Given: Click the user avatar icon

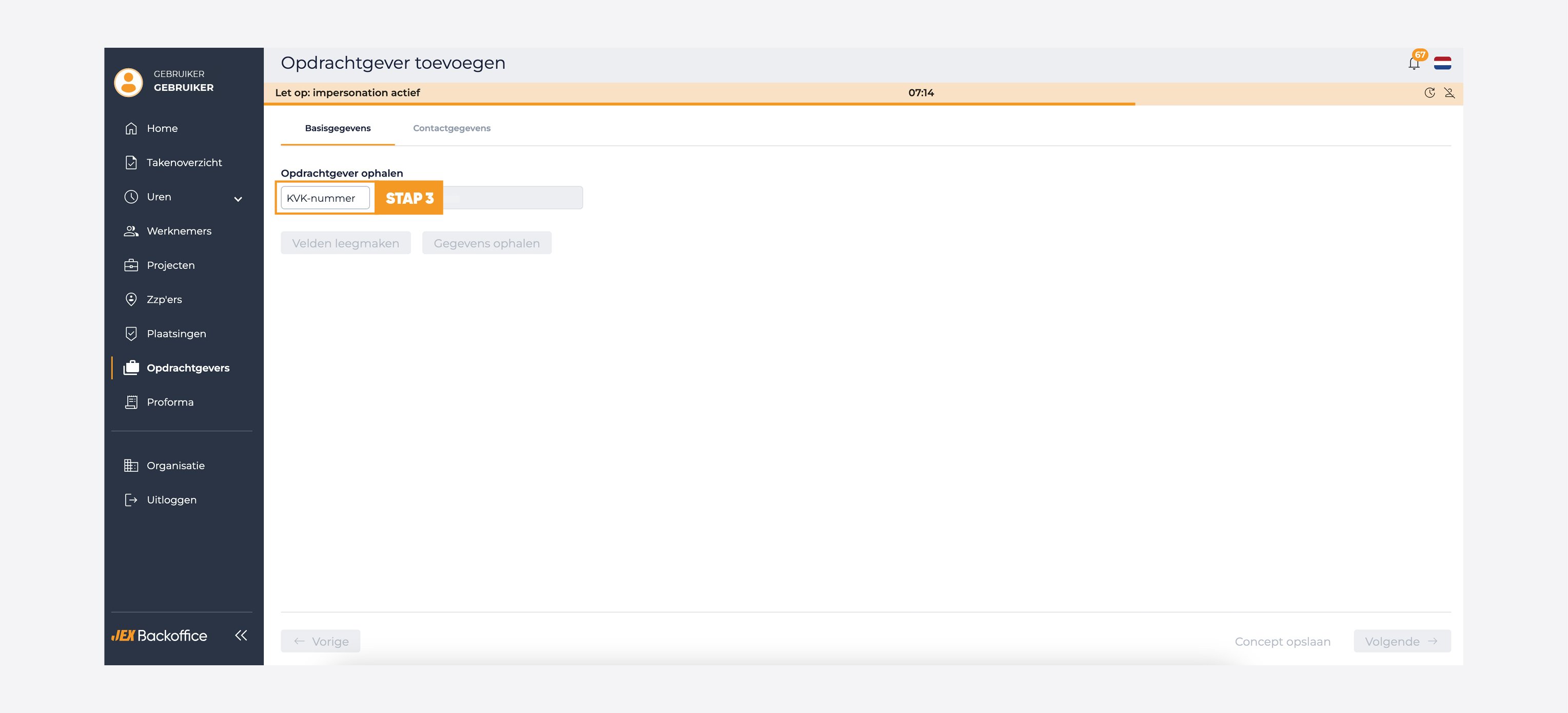Looking at the screenshot, I should tap(128, 82).
